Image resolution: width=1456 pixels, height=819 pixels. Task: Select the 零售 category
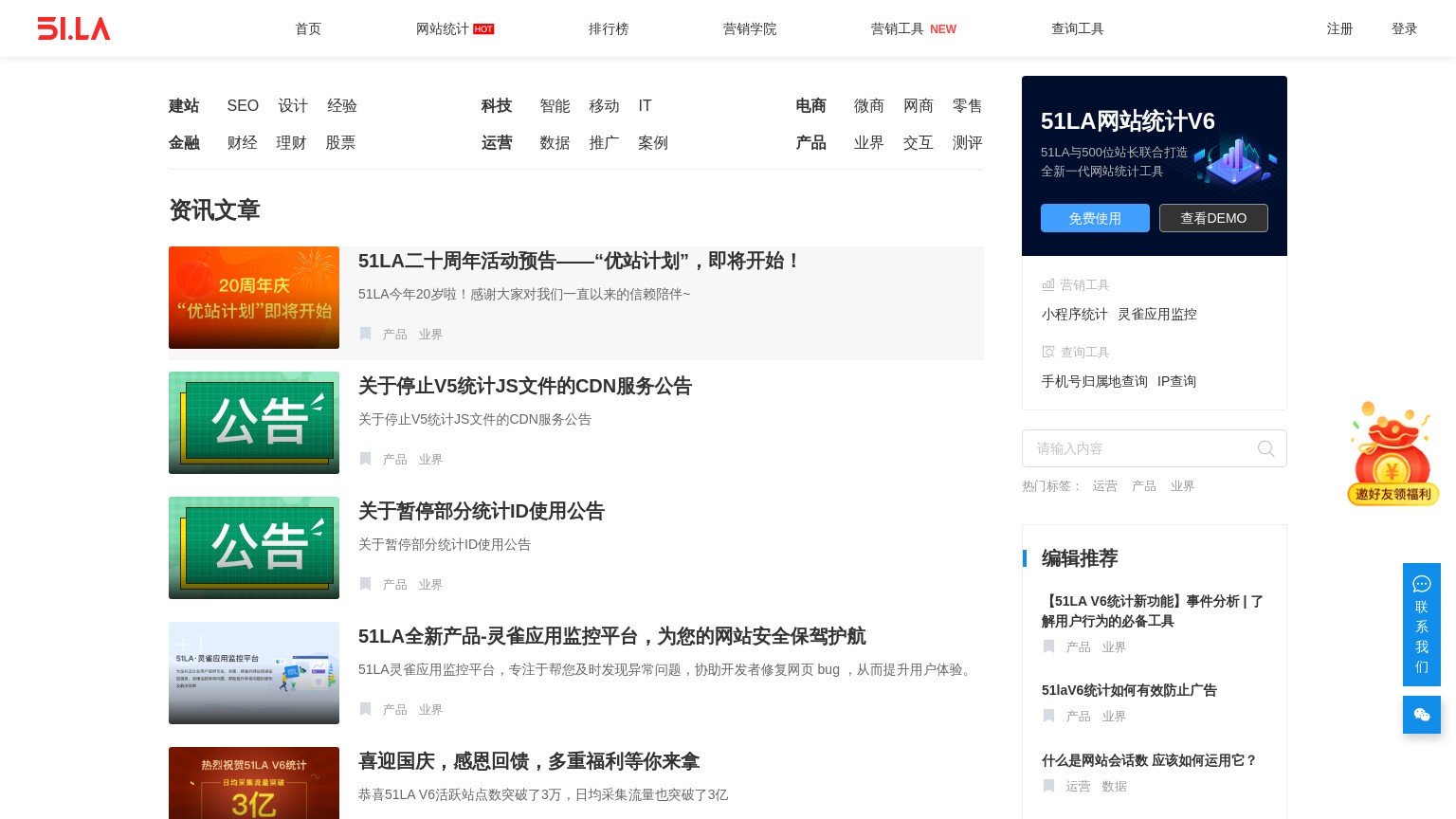pos(968,106)
